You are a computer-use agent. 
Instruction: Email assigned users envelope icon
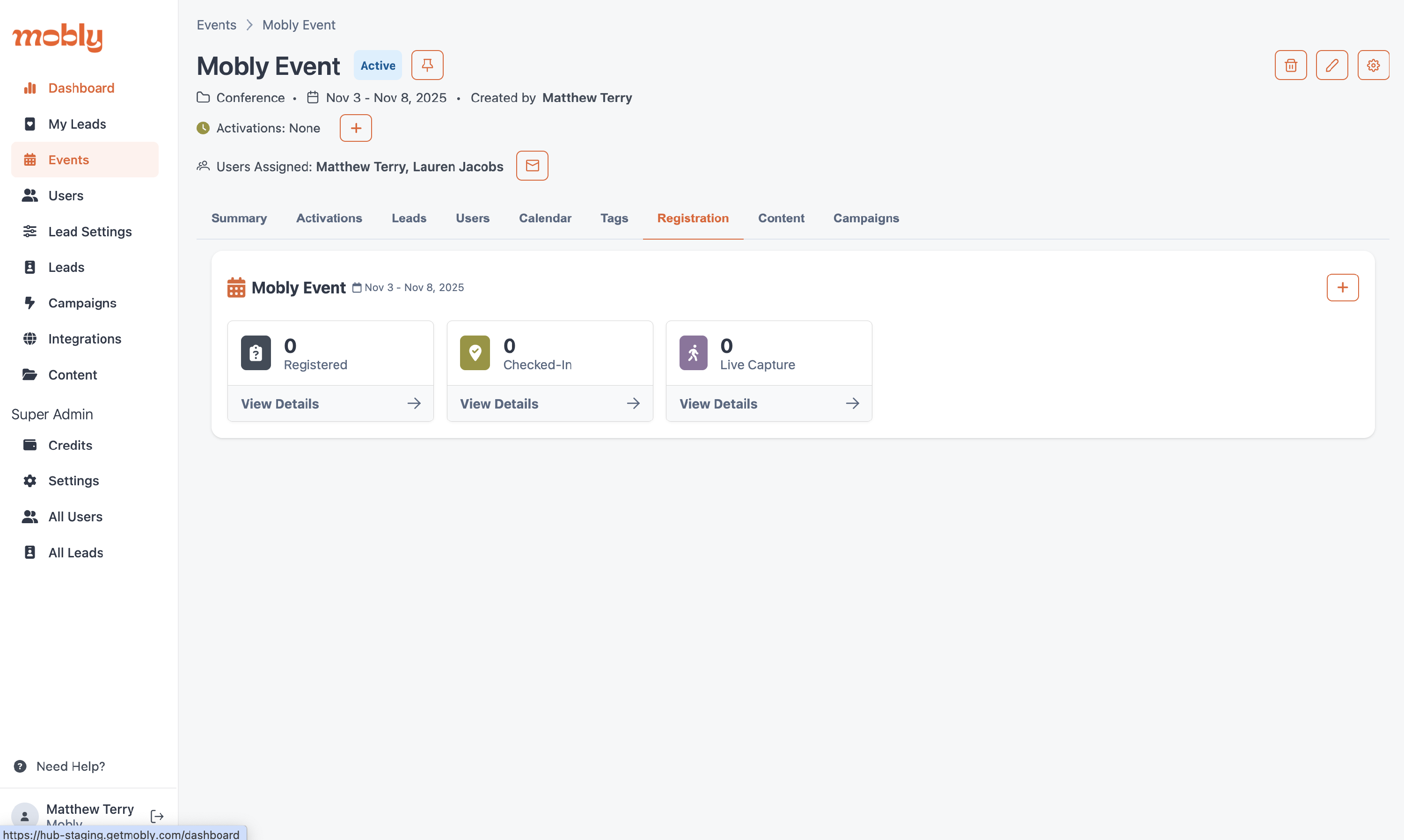coord(532,166)
